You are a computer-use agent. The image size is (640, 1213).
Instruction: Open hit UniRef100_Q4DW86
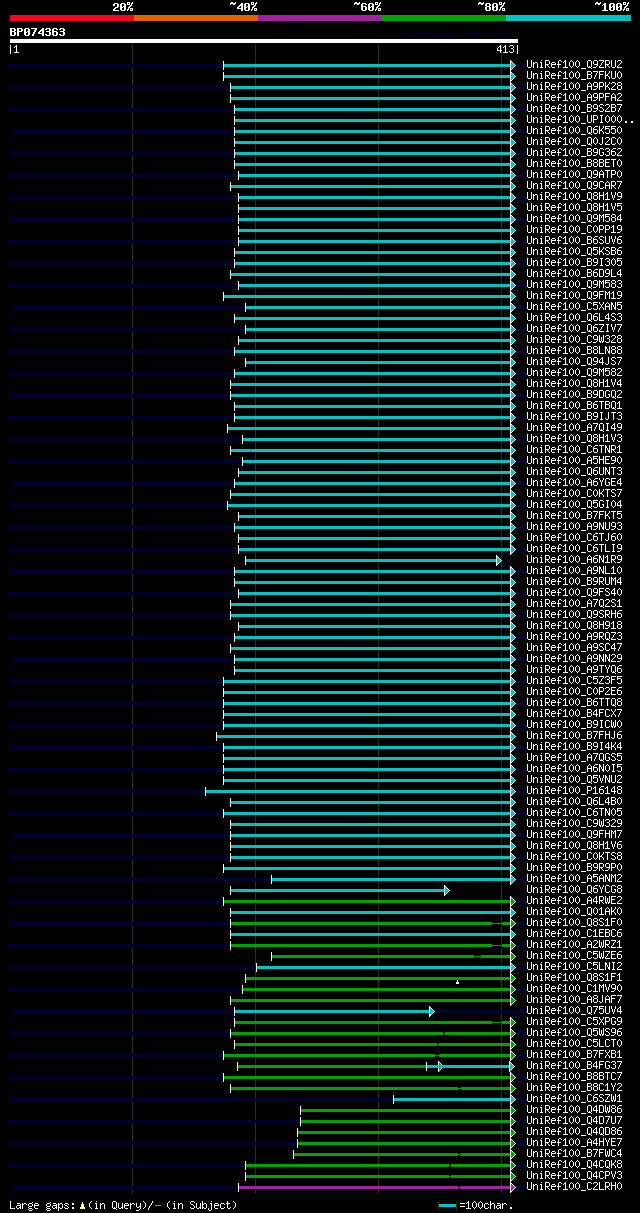[x=574, y=1109]
